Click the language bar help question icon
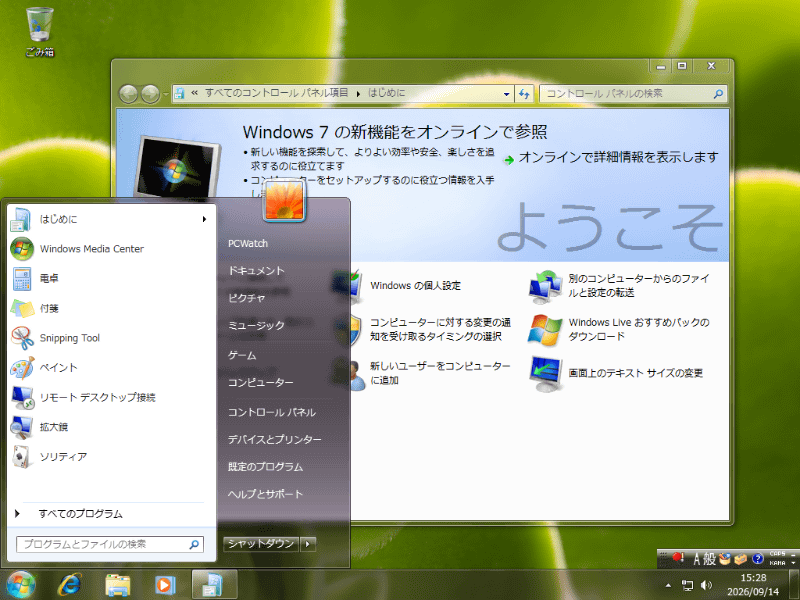 pos(757,559)
